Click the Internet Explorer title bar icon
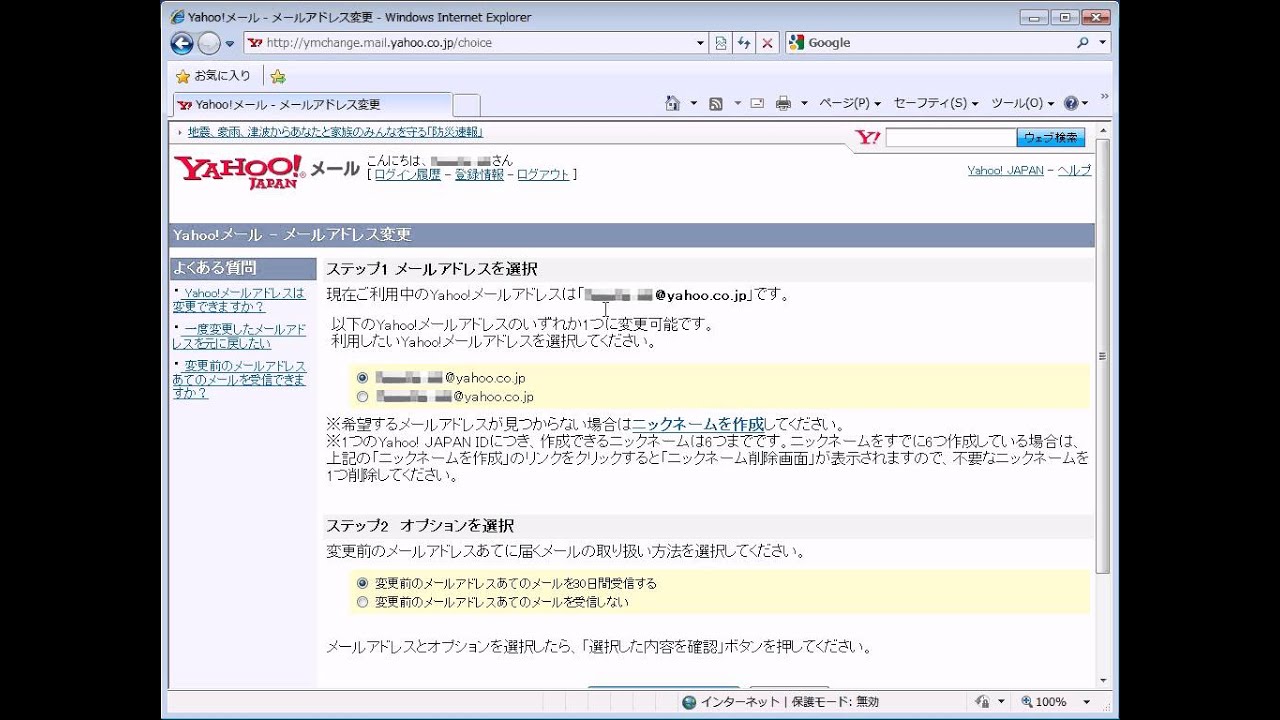Screen dimensions: 1280x720 click(178, 17)
